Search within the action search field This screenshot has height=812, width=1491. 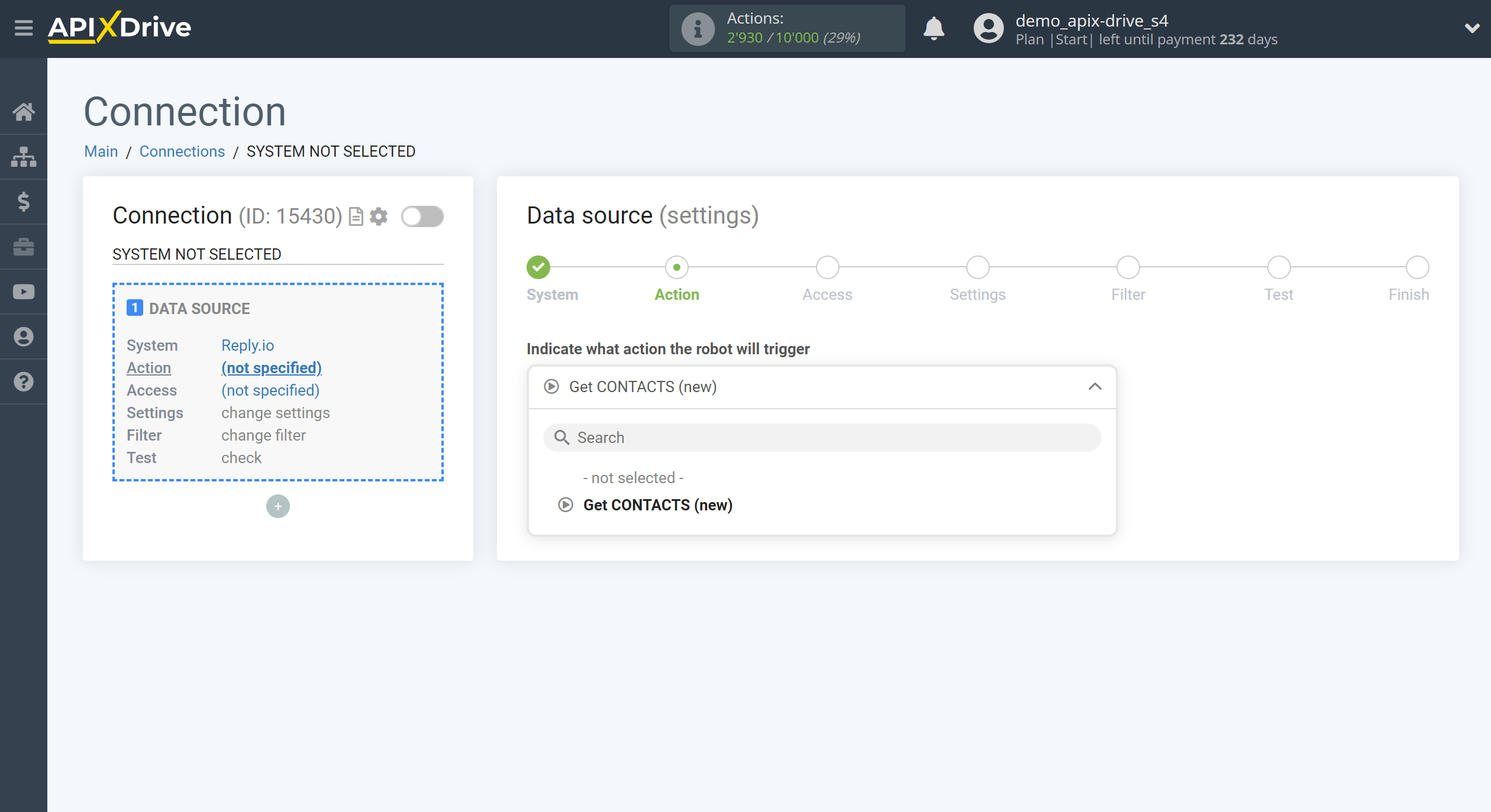pos(822,437)
